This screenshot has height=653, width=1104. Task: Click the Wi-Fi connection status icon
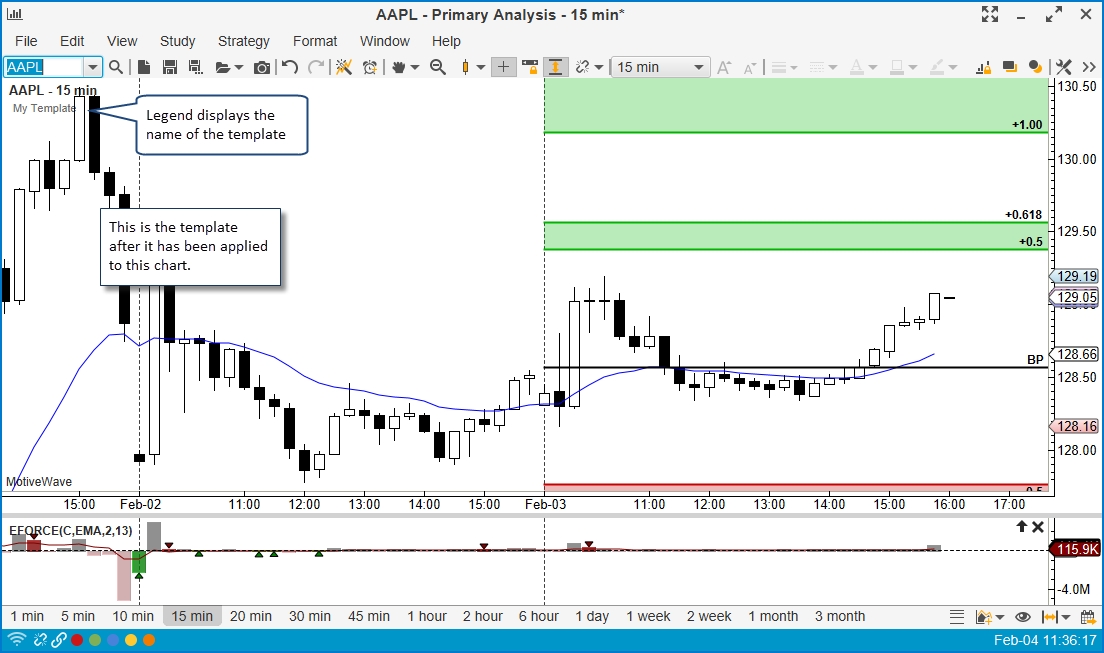coord(17,640)
